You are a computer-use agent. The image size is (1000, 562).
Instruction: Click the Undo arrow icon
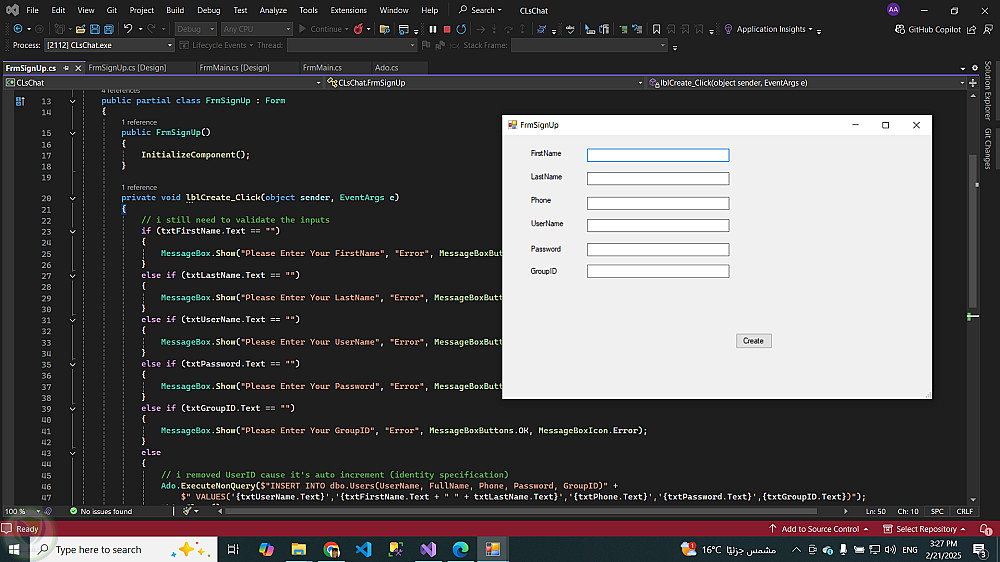(129, 30)
